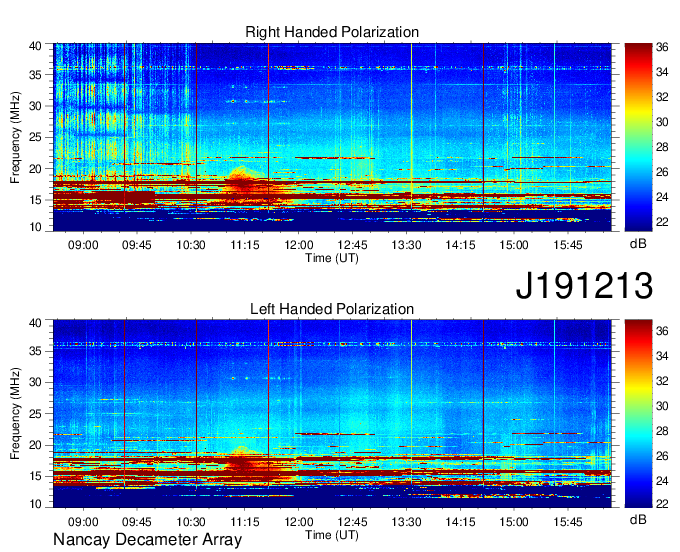This screenshot has width=680, height=552.
Task: Click the 30 MHz tick of Right Handed plot
Action: [x=35, y=106]
